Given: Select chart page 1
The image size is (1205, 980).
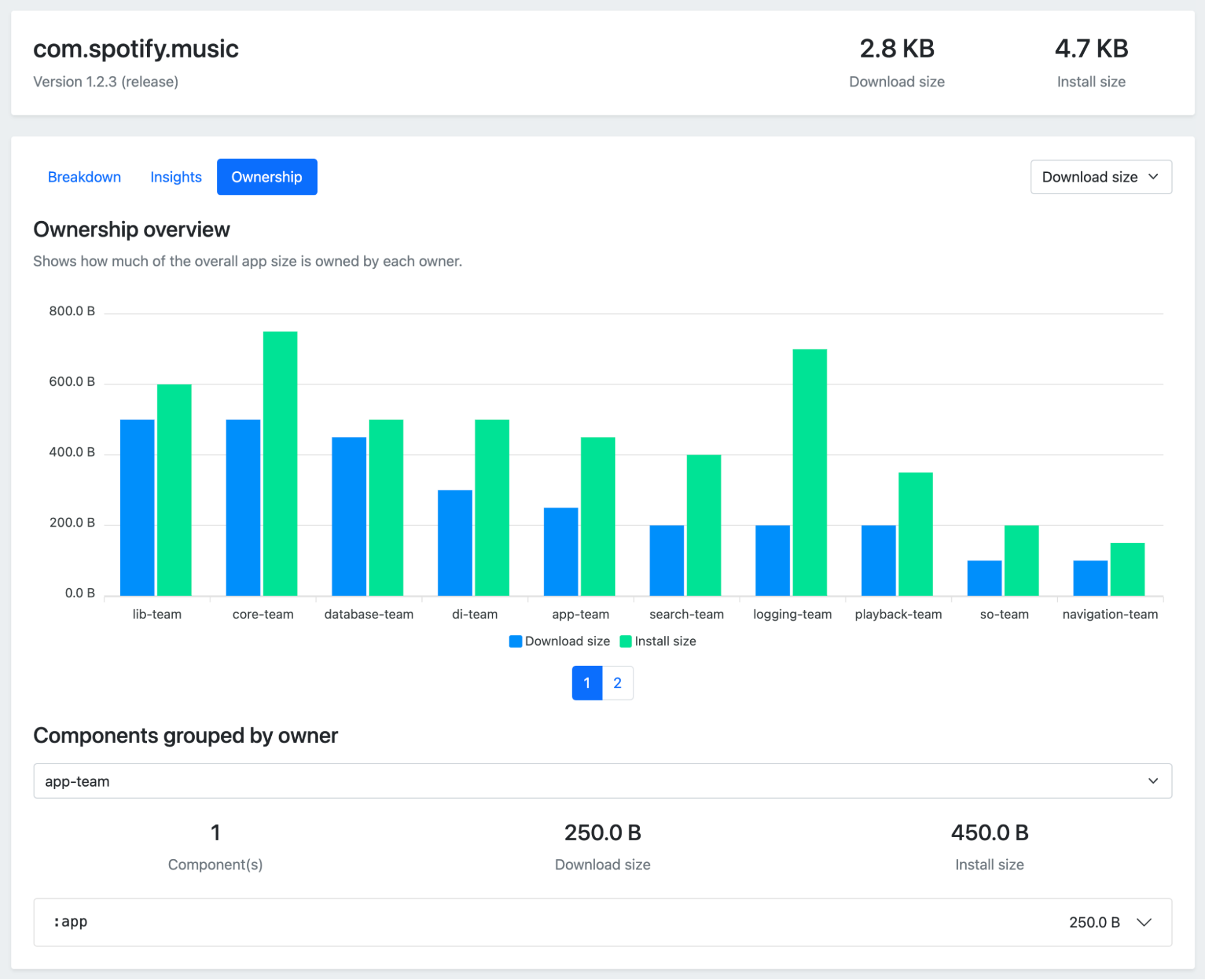Looking at the screenshot, I should tap(586, 683).
